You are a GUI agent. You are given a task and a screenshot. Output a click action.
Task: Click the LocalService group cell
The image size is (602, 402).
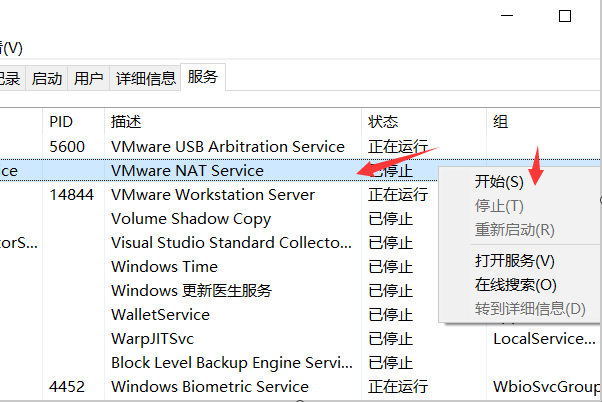click(544, 339)
